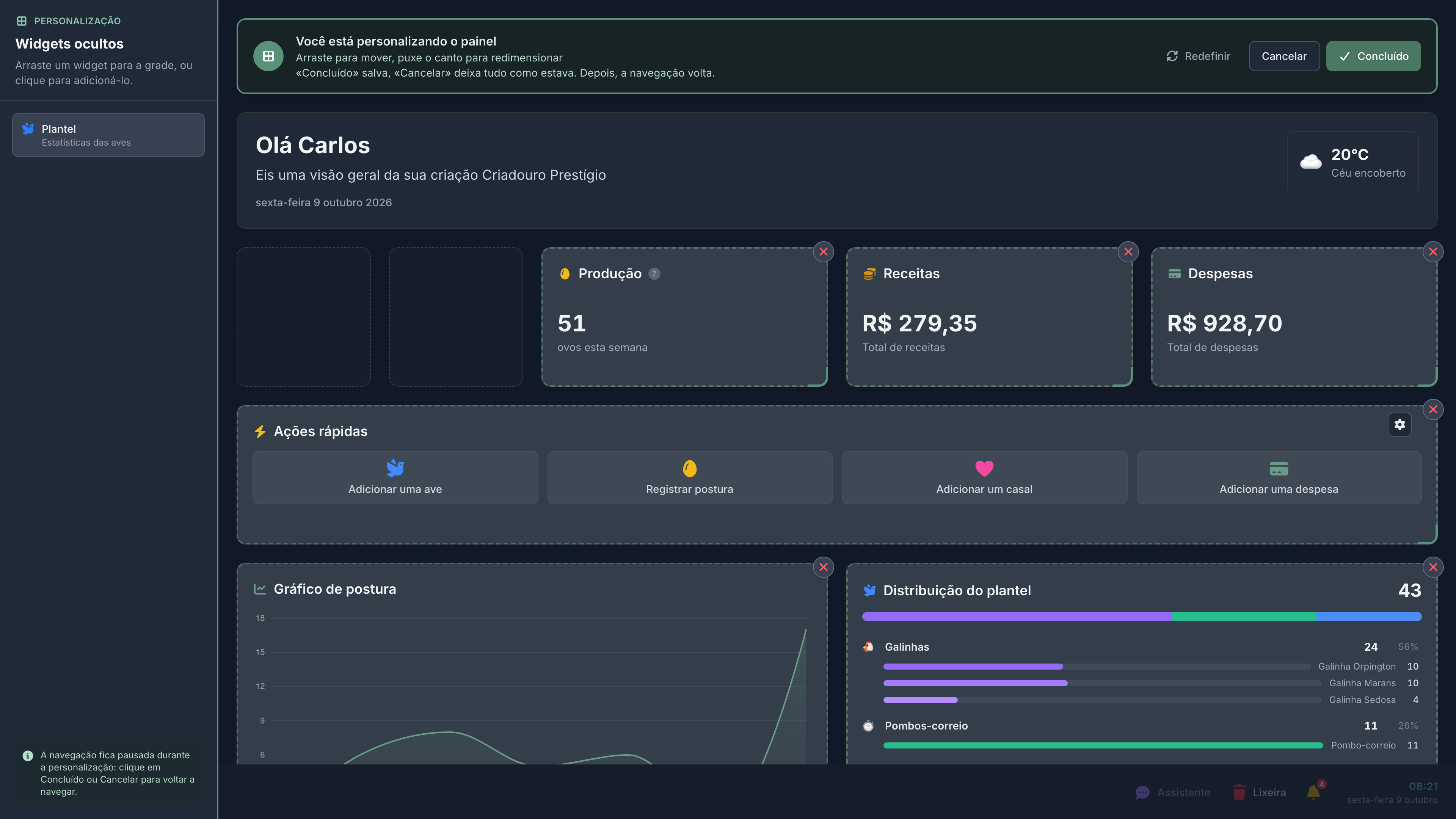
Task: Remove the Ações rápidas widget
Action: point(1433,409)
